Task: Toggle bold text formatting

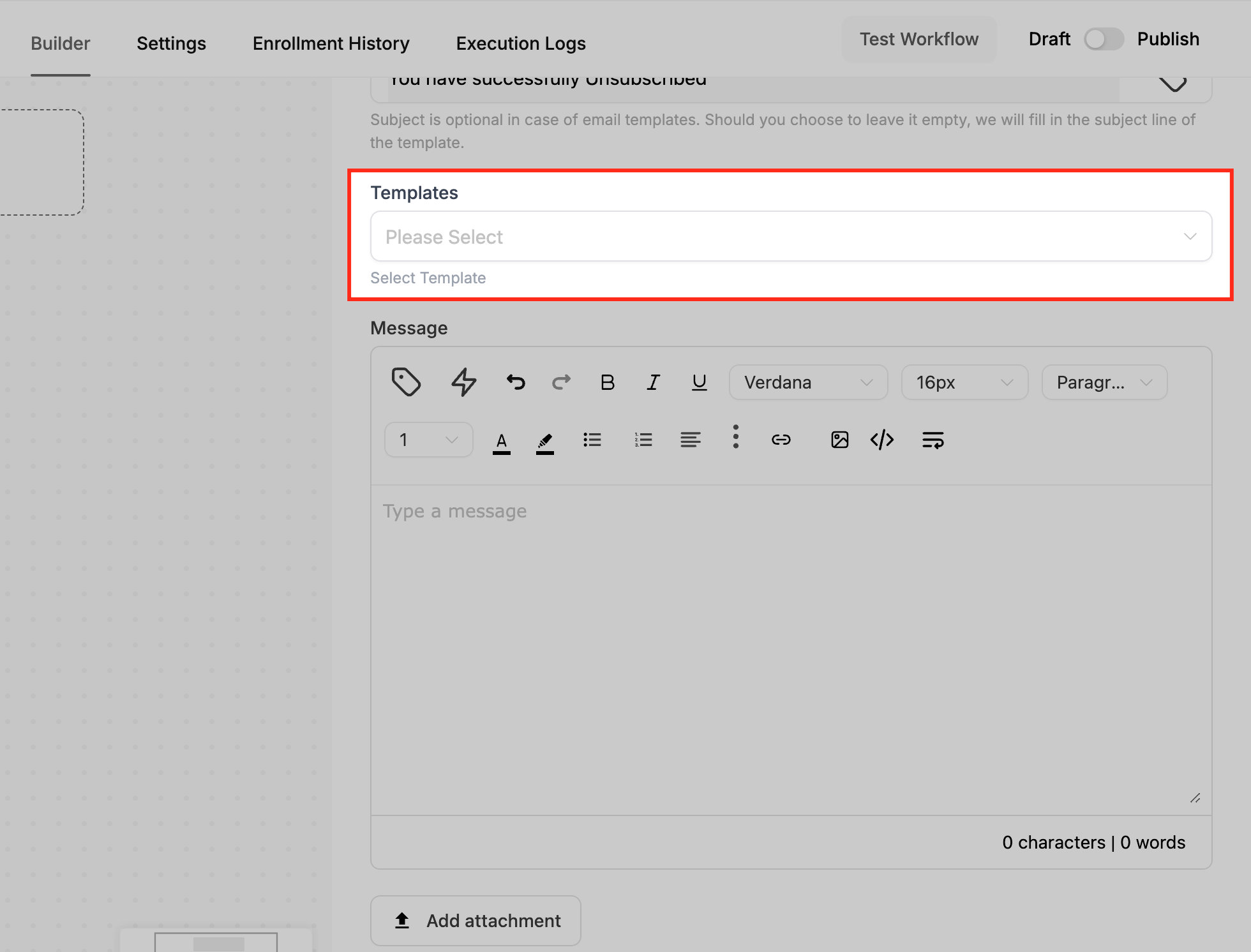Action: (x=607, y=382)
